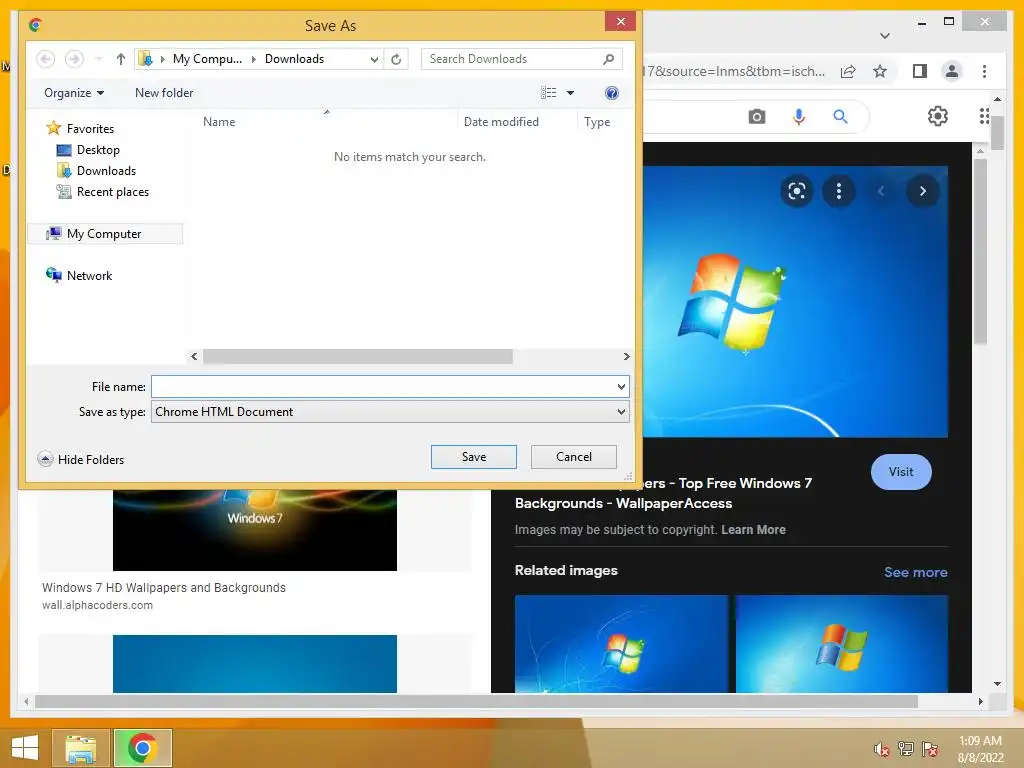Select Downloads in the address path
Image resolution: width=1024 pixels, height=768 pixels.
294,59
